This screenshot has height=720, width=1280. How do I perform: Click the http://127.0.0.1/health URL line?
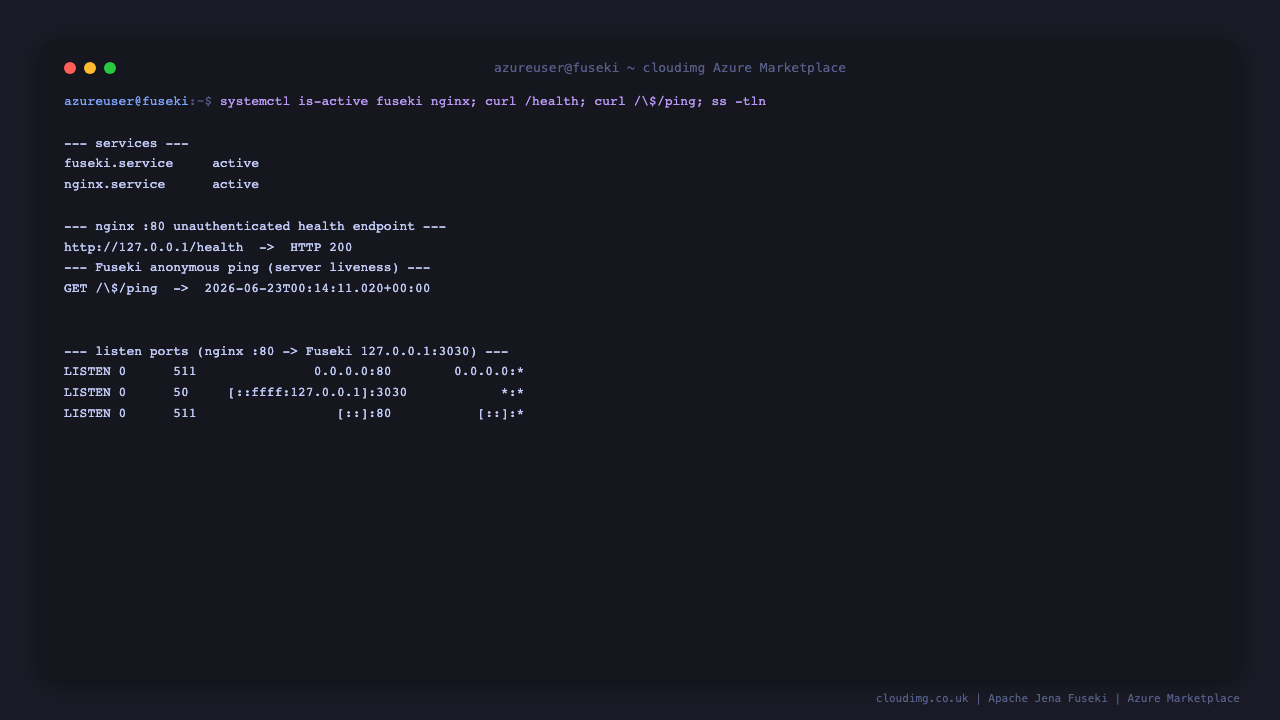pos(208,247)
